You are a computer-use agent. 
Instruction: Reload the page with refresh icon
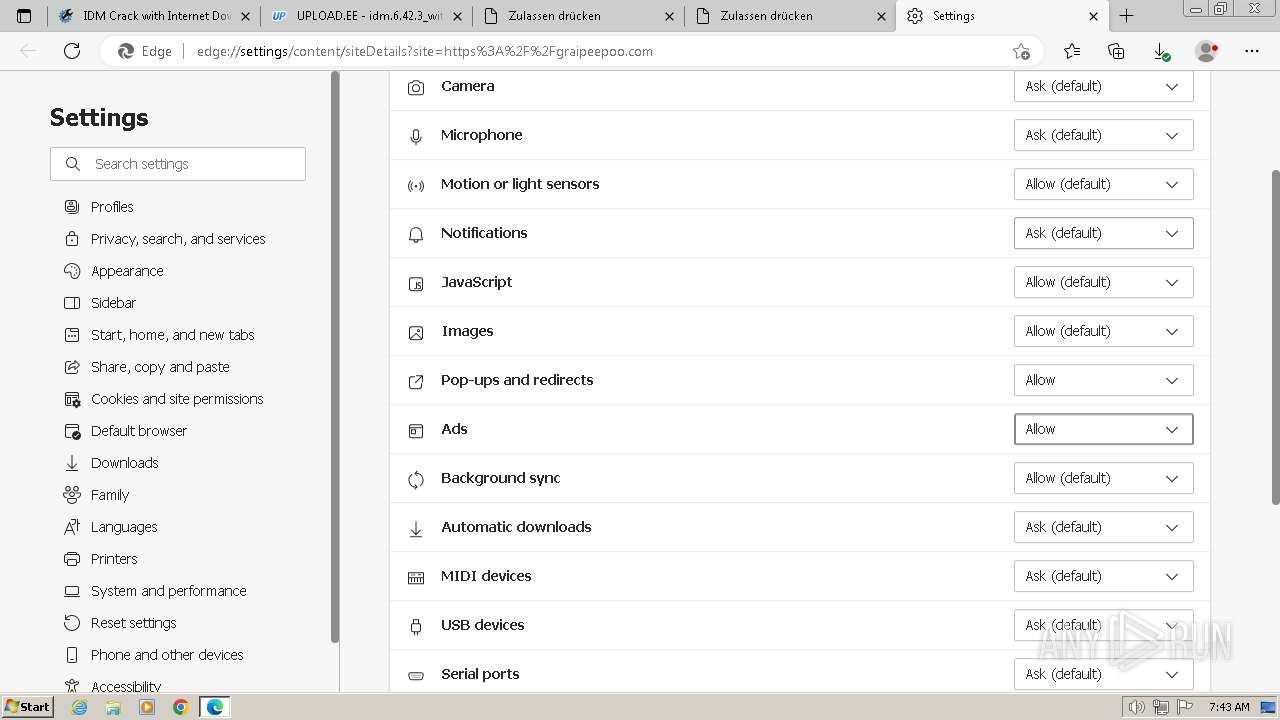pos(72,51)
